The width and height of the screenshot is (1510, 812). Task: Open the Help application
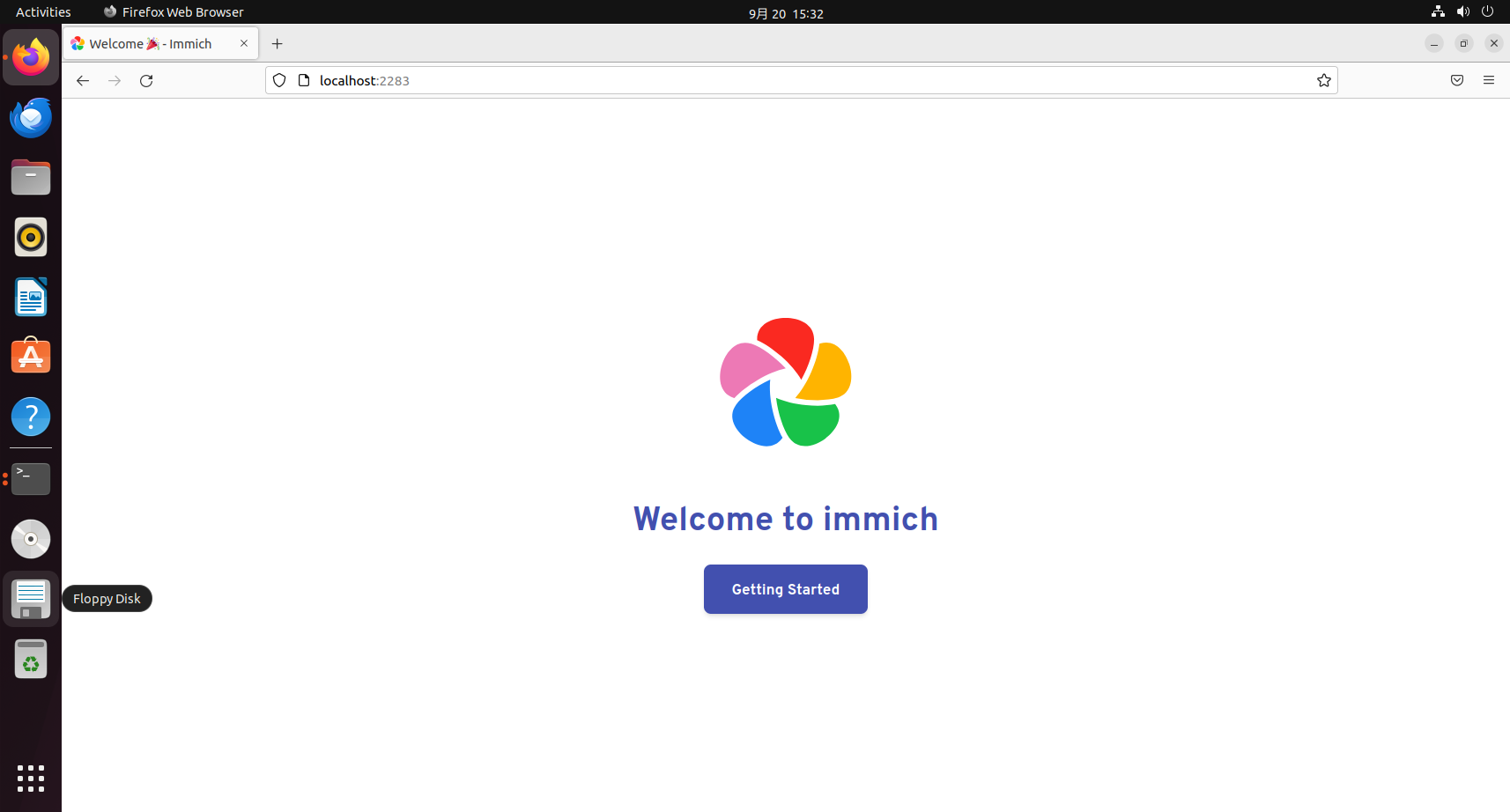pyautogui.click(x=31, y=417)
